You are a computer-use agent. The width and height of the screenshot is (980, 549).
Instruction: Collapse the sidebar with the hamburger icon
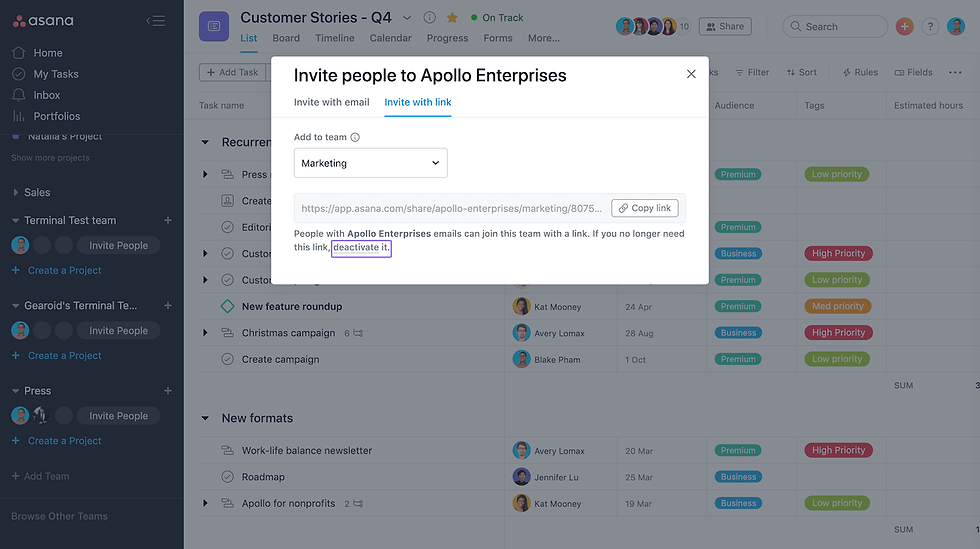click(x=156, y=21)
